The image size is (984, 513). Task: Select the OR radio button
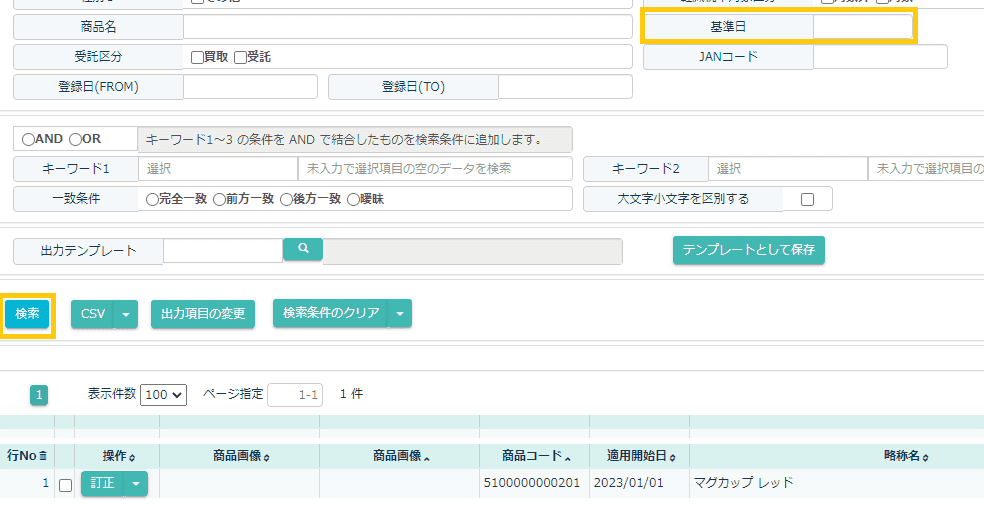(75, 139)
